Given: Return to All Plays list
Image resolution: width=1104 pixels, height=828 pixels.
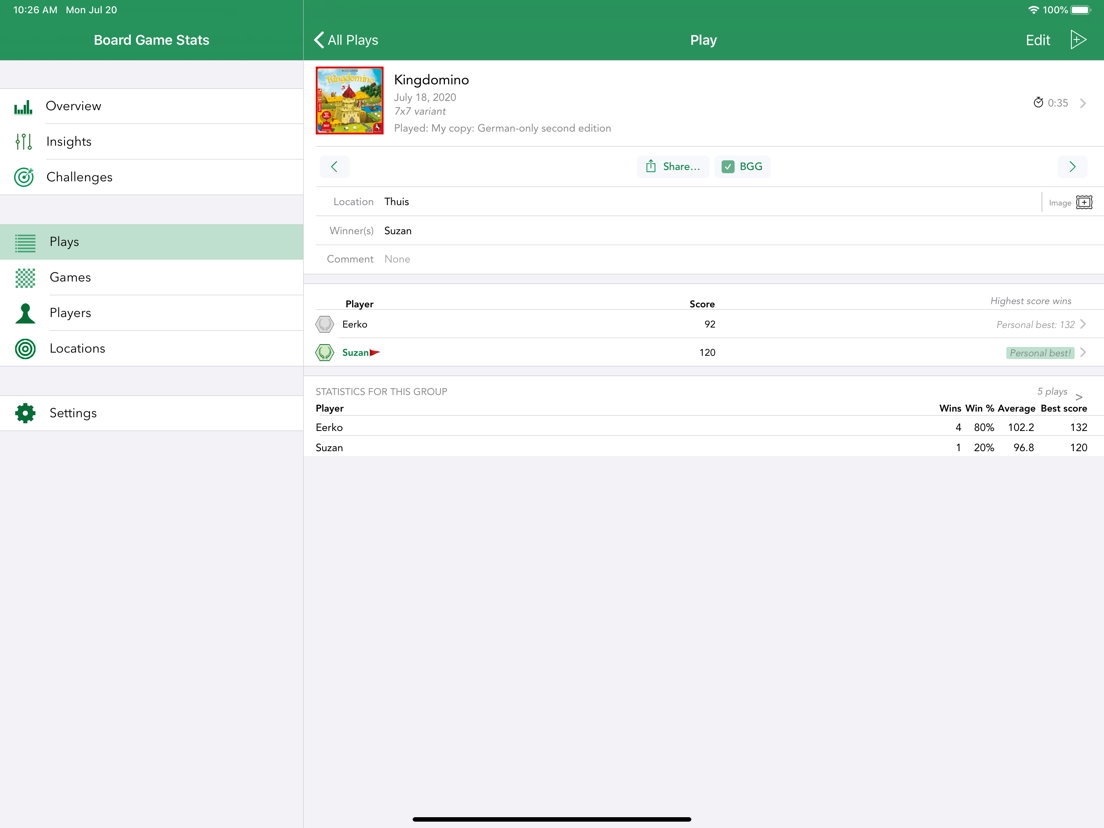Looking at the screenshot, I should pyautogui.click(x=346, y=41).
